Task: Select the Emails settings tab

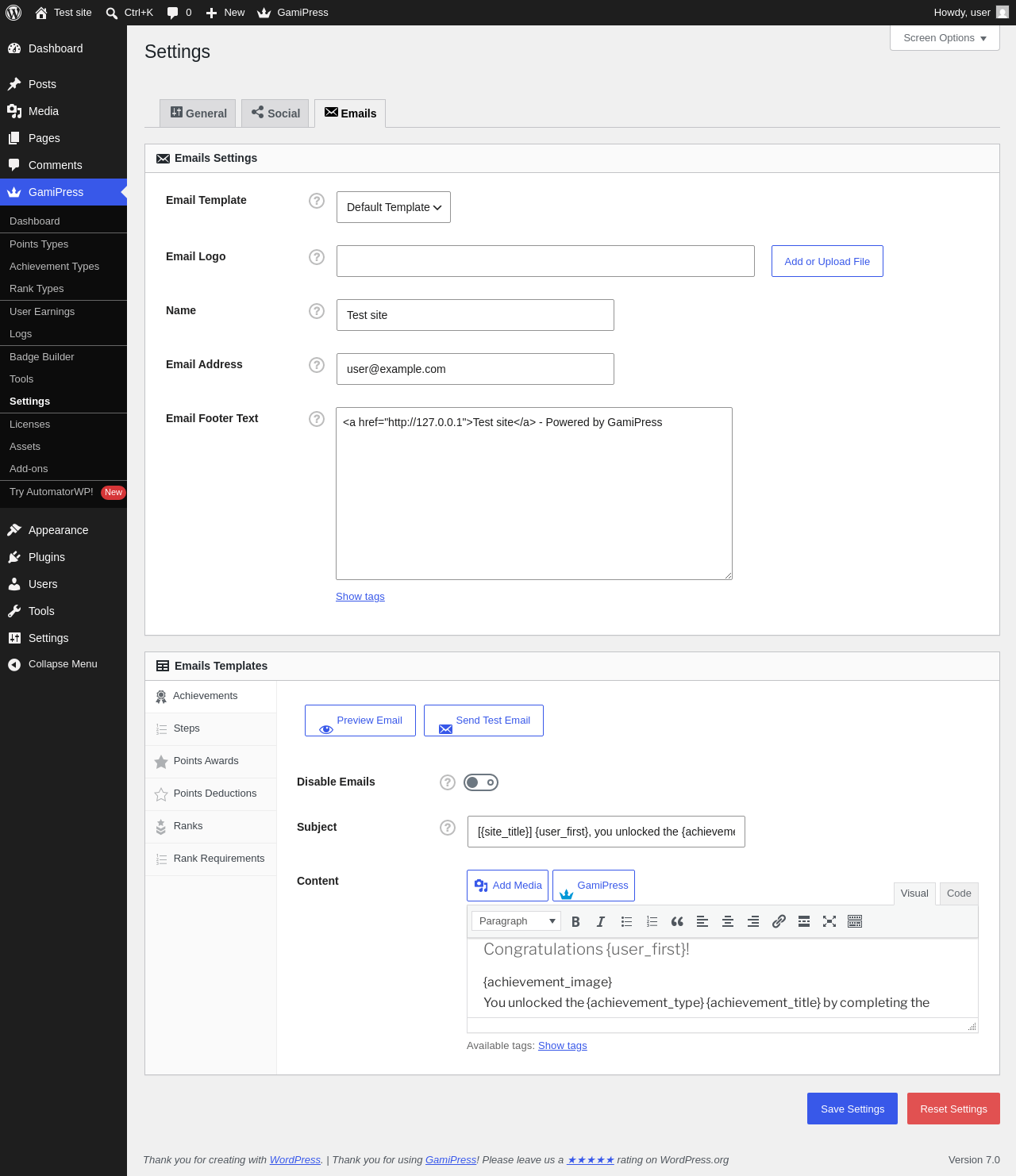Action: click(350, 113)
